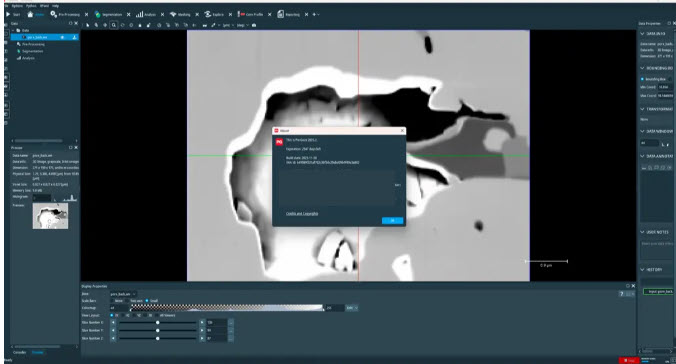Increase Slice Number X with right arrow
The image size is (676, 364).
(x=202, y=322)
